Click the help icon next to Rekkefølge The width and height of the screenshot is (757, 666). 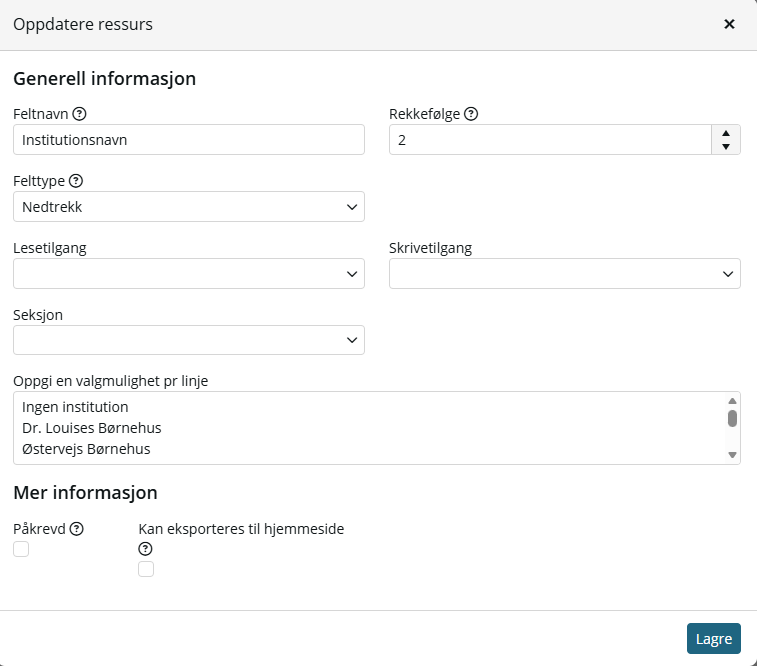(471, 114)
